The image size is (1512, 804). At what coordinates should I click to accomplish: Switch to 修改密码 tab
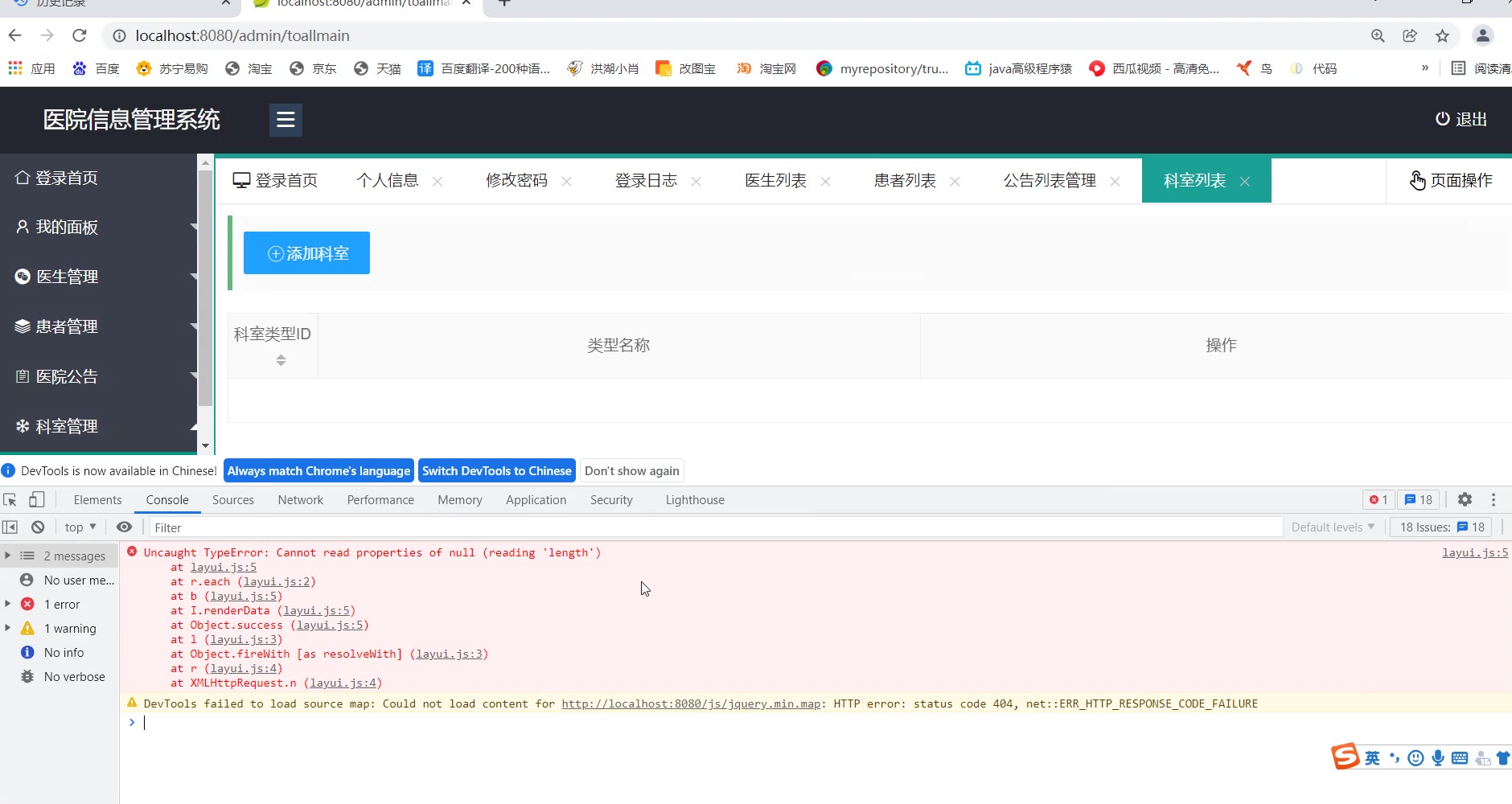click(x=516, y=180)
